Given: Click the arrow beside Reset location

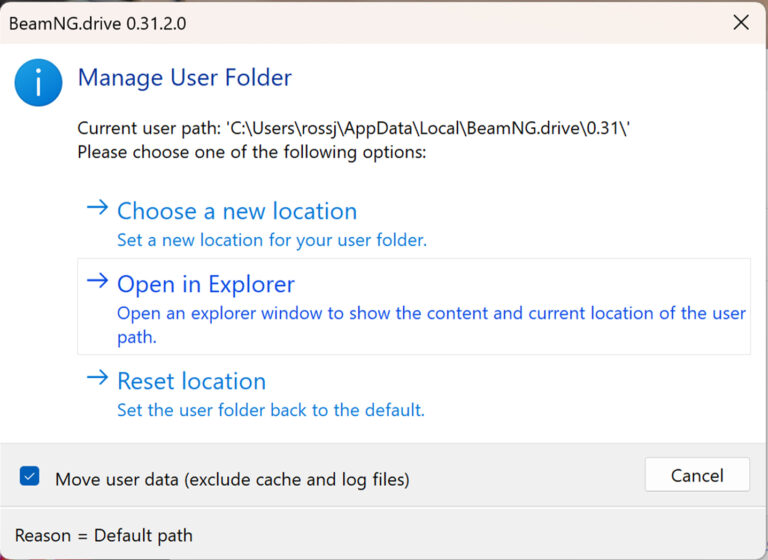Looking at the screenshot, I should click(97, 379).
